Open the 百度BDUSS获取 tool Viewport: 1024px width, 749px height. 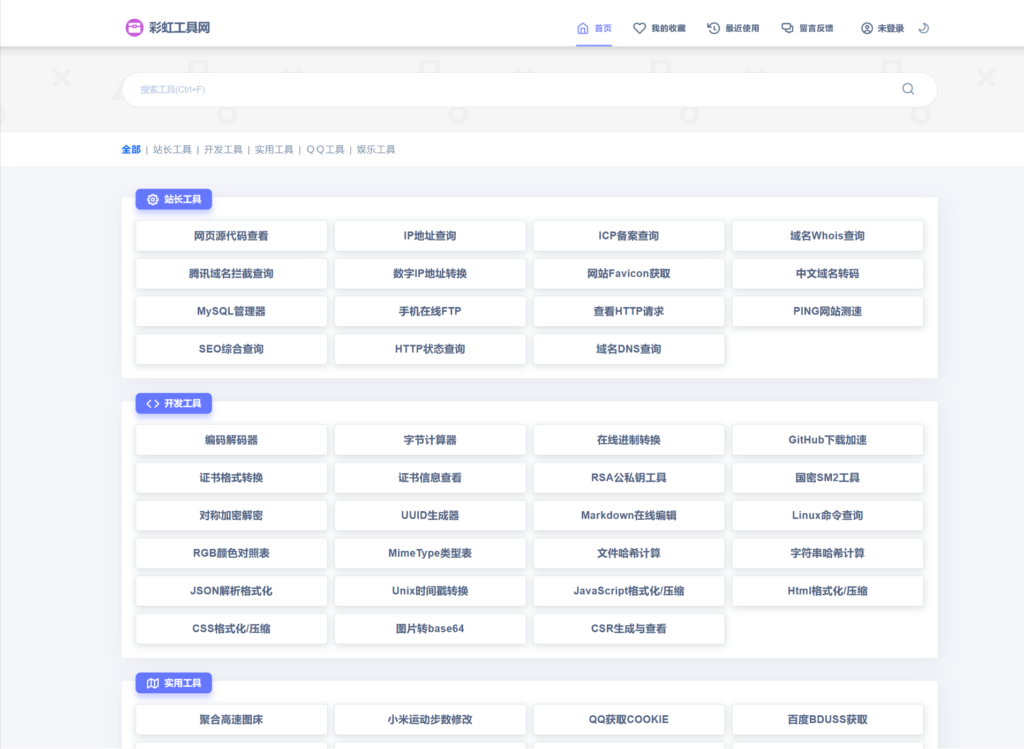tap(828, 719)
